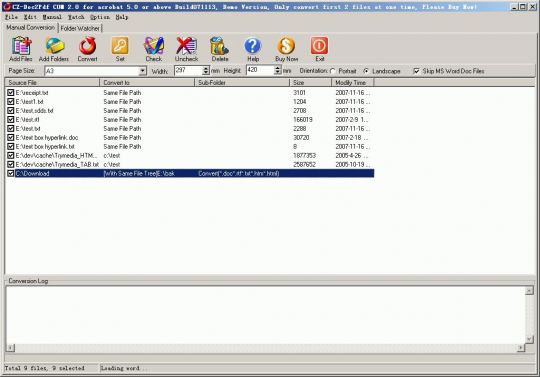Start conversion with the Convert icon

click(87, 46)
